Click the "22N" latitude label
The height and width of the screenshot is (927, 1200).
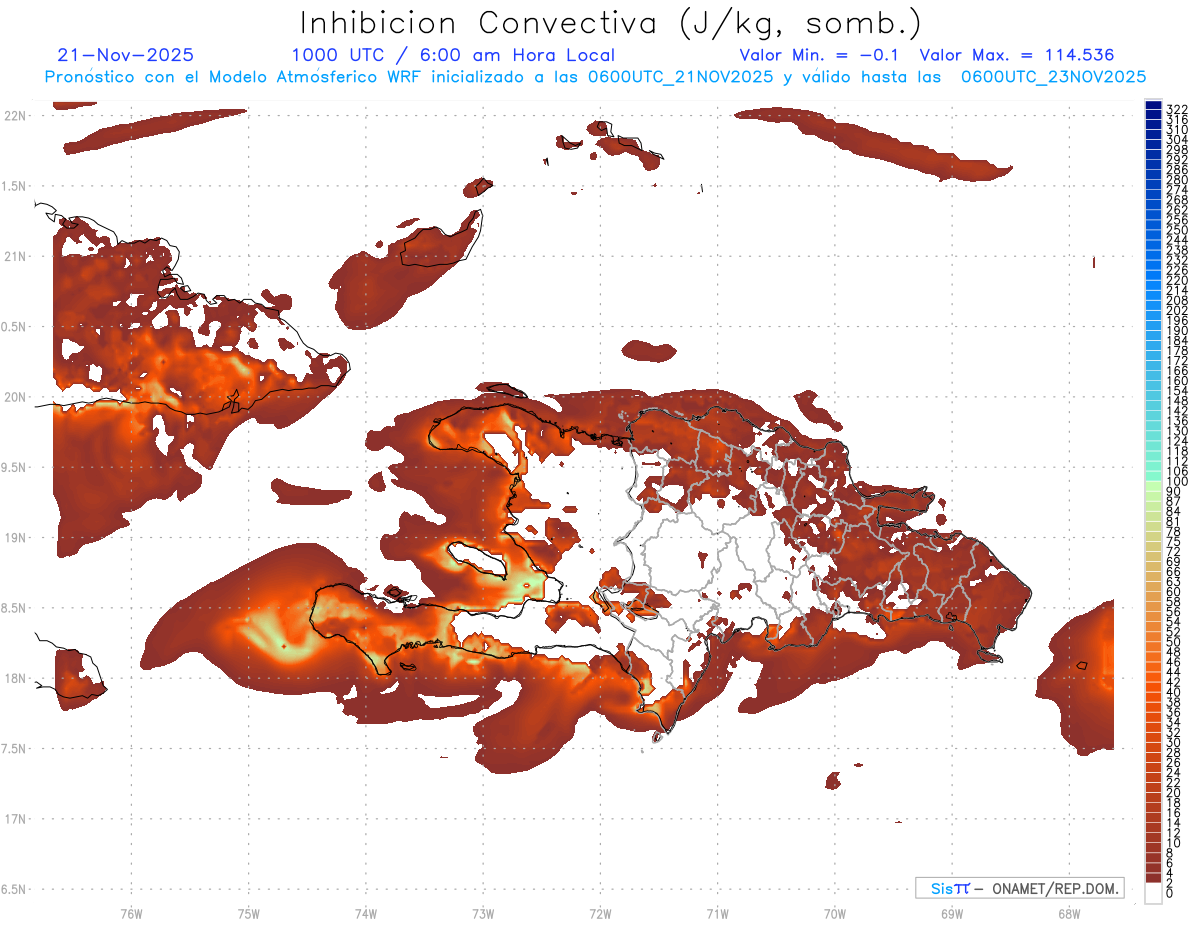point(15,116)
